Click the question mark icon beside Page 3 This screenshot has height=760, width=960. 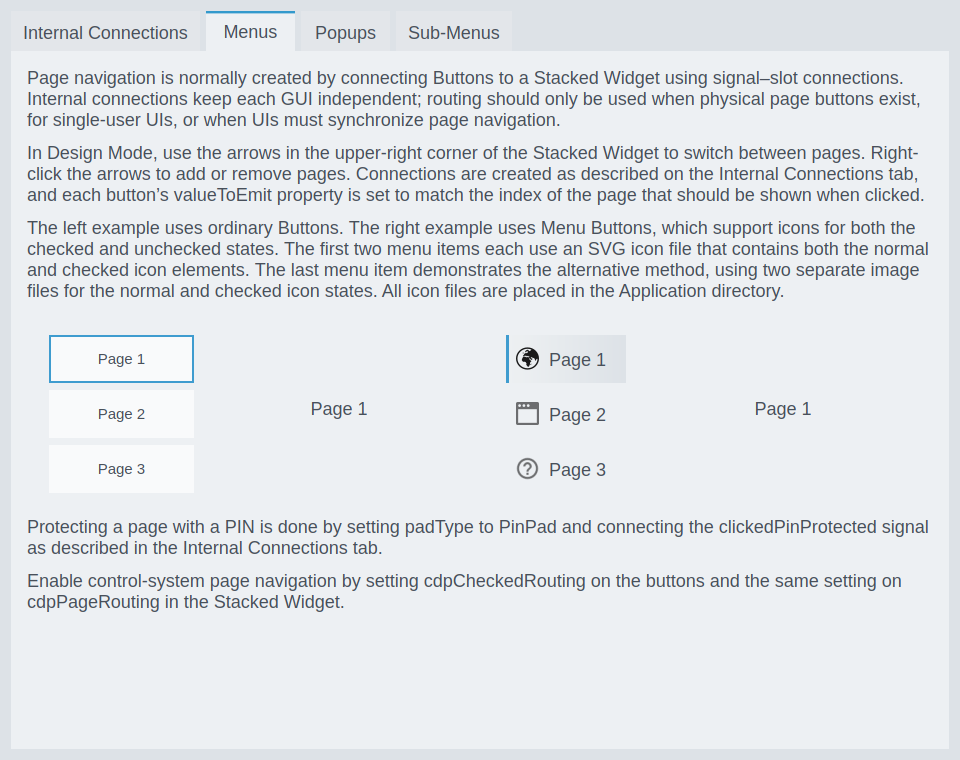click(528, 469)
